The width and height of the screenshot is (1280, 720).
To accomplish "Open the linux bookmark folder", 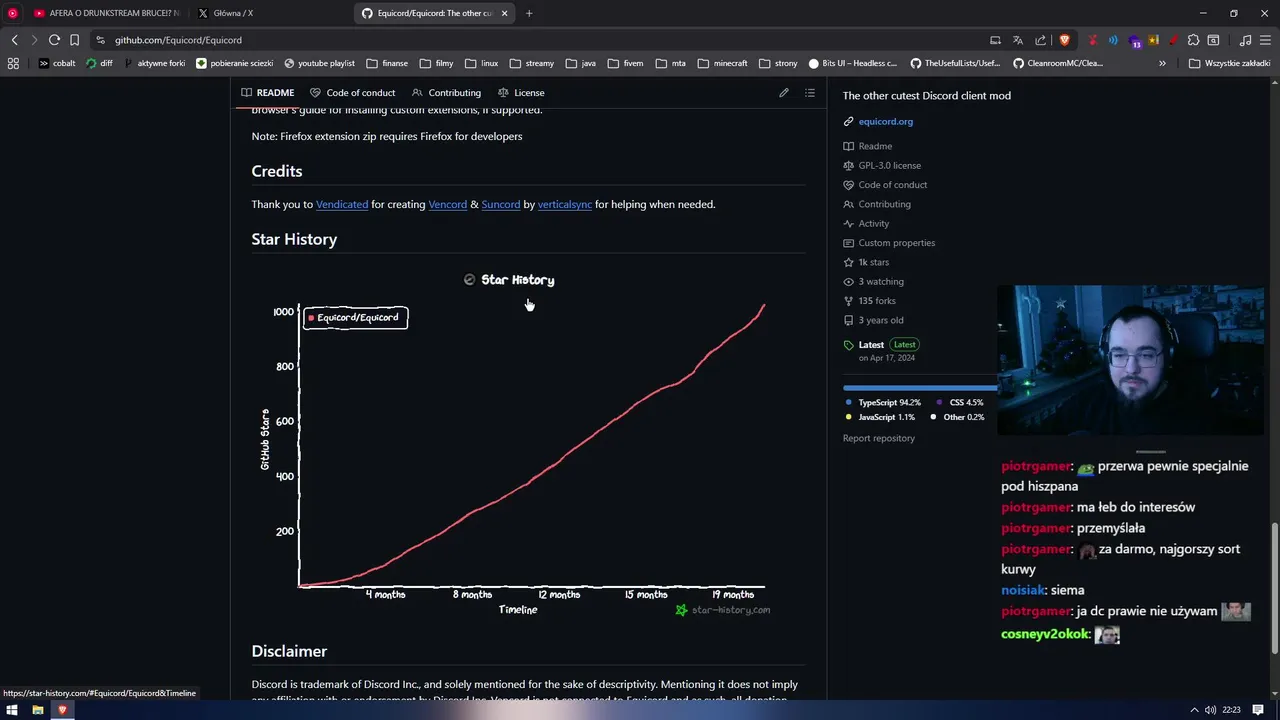I will pyautogui.click(x=481, y=63).
